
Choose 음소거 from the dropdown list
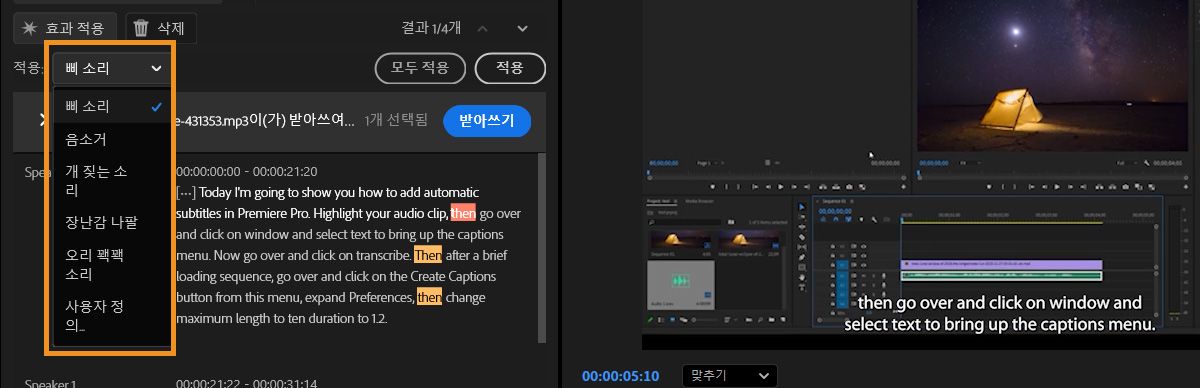(x=111, y=139)
